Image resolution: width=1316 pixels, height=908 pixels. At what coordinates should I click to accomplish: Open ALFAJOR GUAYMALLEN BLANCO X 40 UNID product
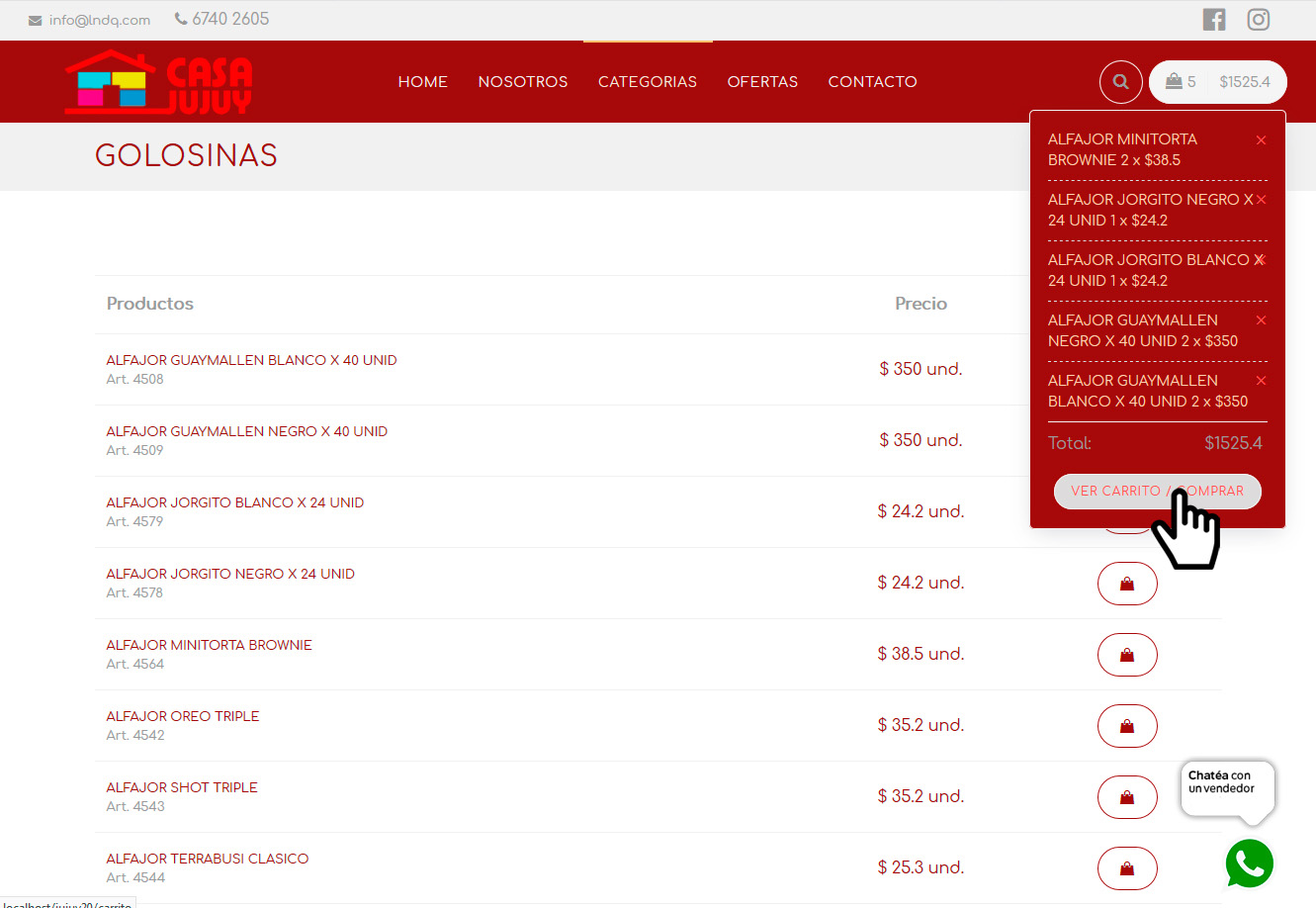(x=251, y=360)
